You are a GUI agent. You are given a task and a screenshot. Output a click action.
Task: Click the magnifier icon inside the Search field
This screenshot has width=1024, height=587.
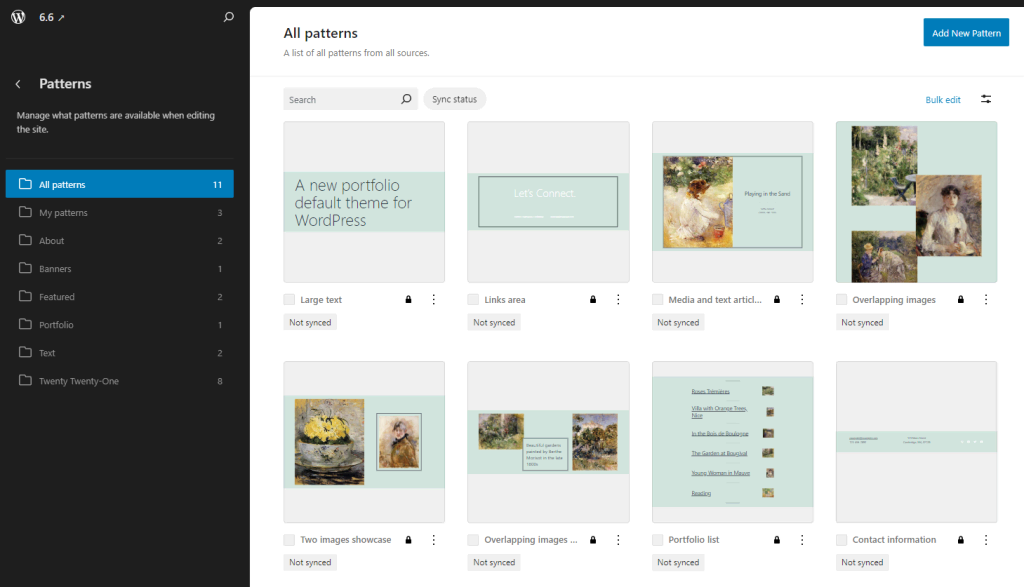(x=405, y=99)
